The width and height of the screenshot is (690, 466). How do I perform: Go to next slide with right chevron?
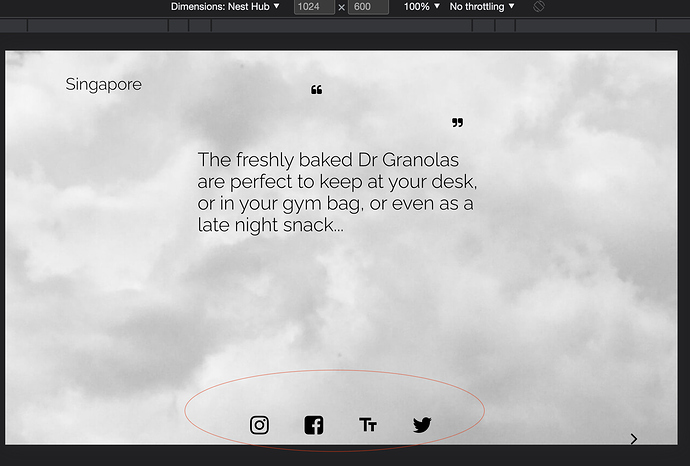click(x=634, y=438)
